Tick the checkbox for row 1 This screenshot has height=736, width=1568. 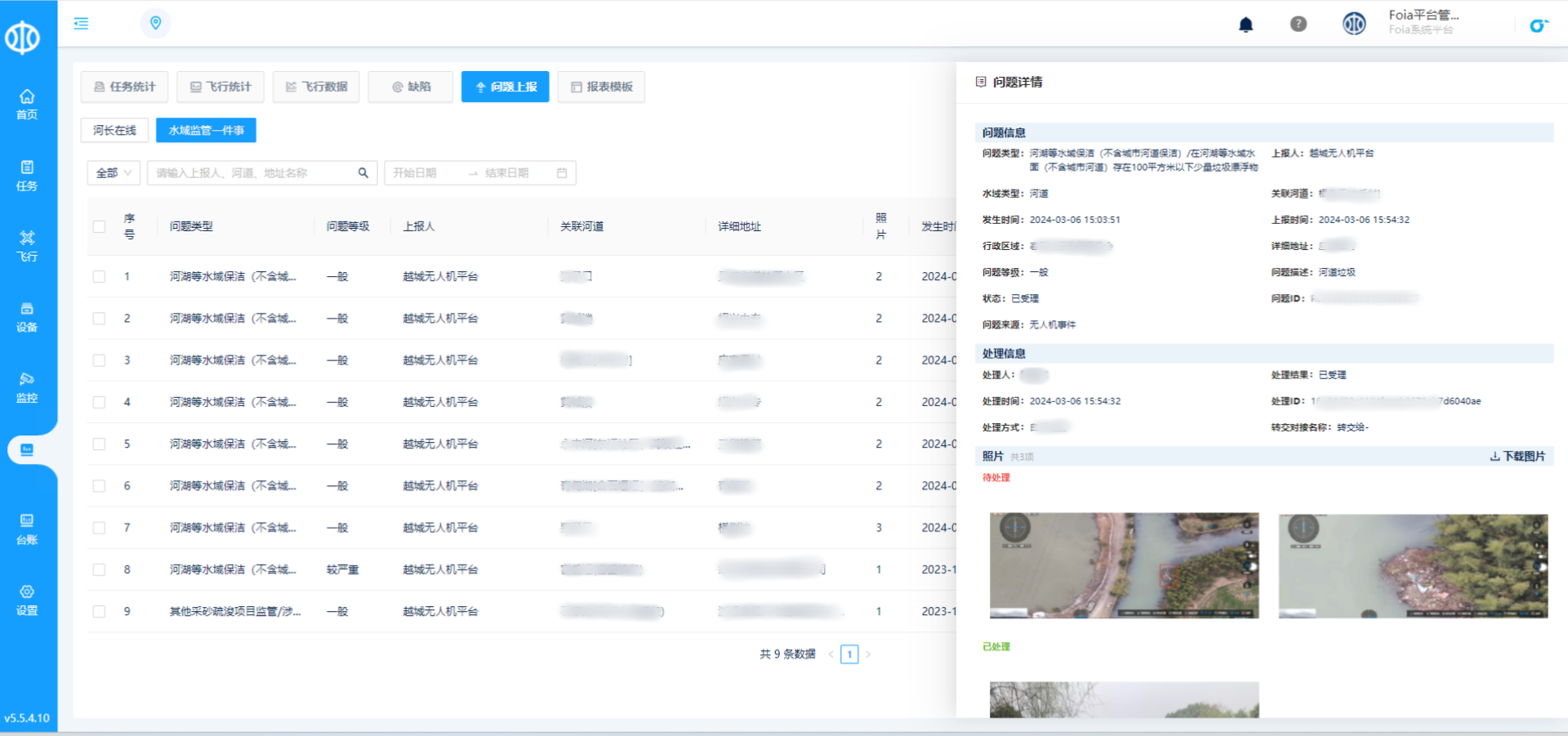coord(99,277)
